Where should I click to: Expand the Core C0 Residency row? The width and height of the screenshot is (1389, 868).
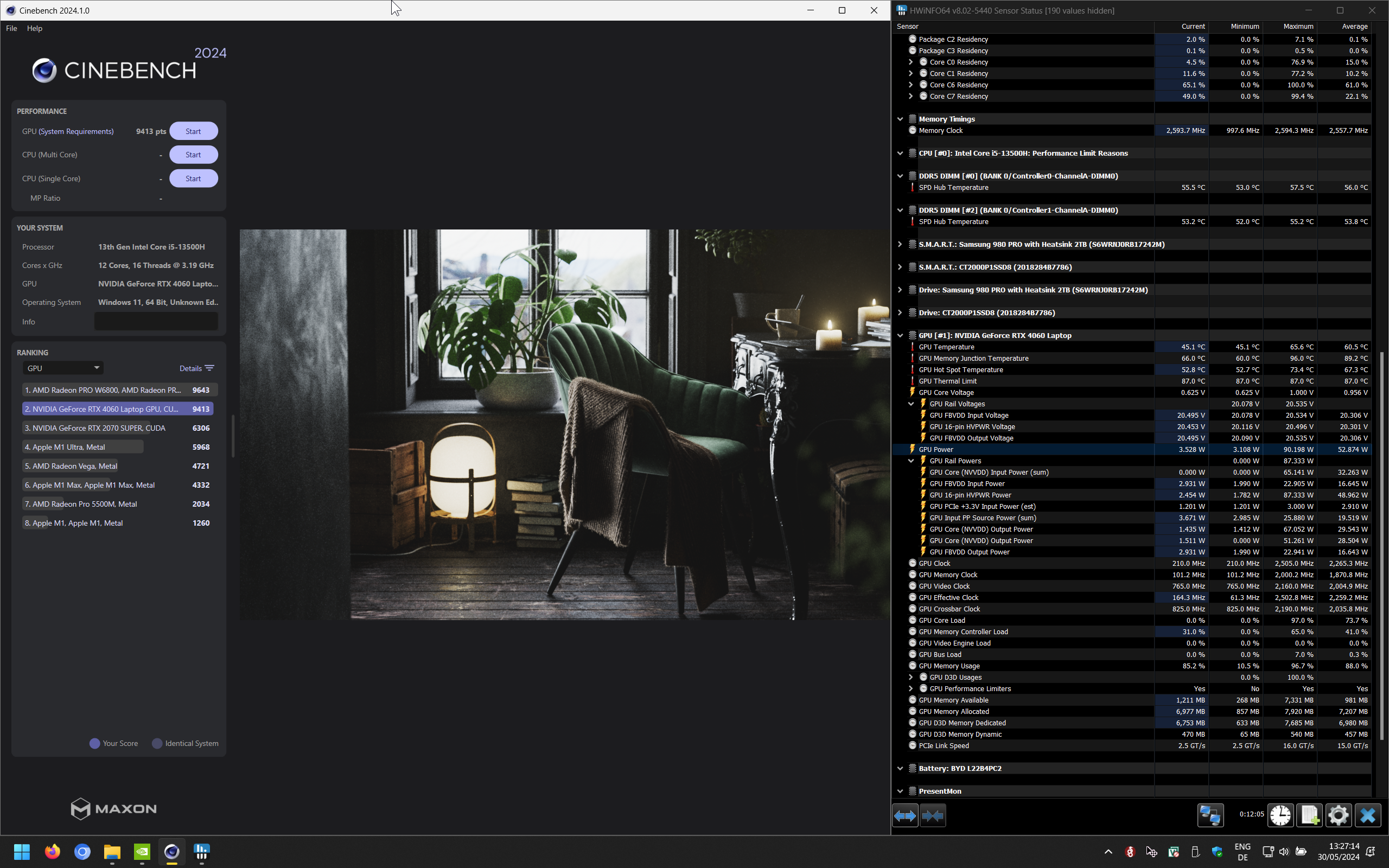[x=911, y=62]
